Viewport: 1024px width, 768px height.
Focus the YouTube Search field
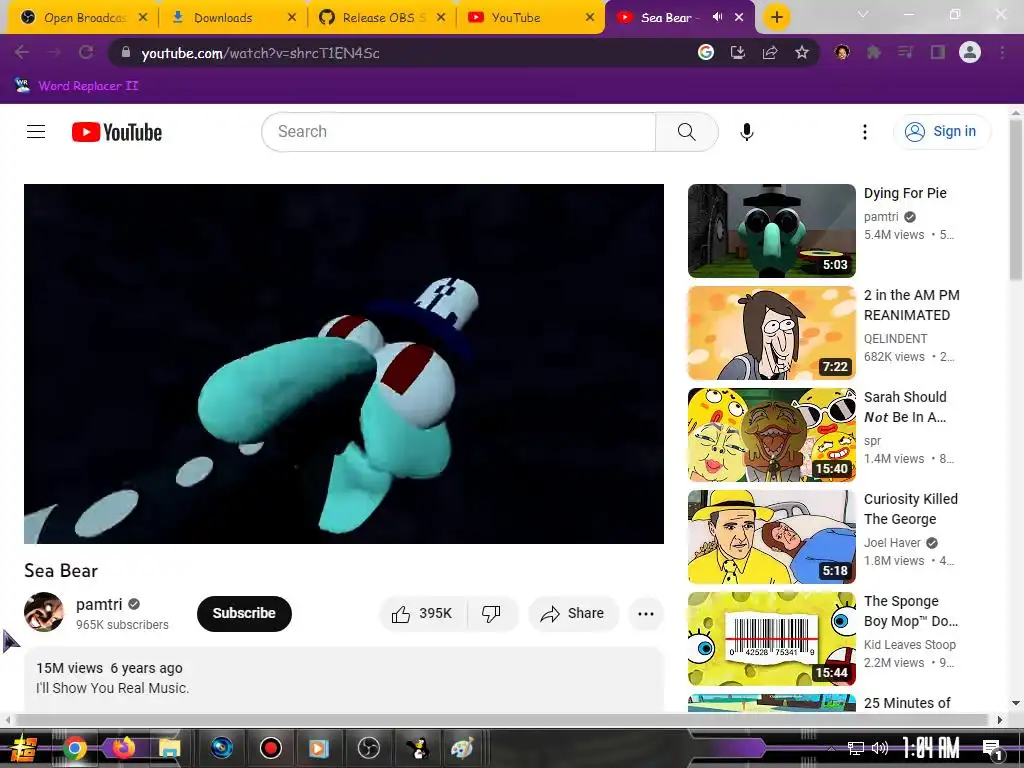point(458,132)
